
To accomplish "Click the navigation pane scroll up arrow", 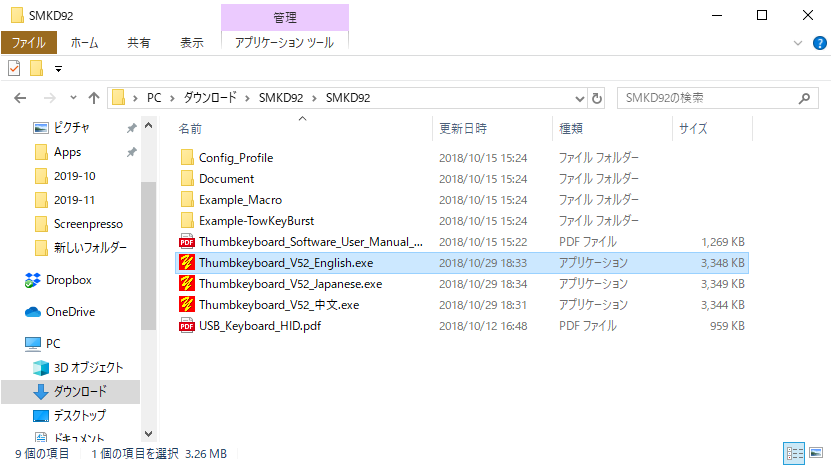I will pyautogui.click(x=149, y=126).
